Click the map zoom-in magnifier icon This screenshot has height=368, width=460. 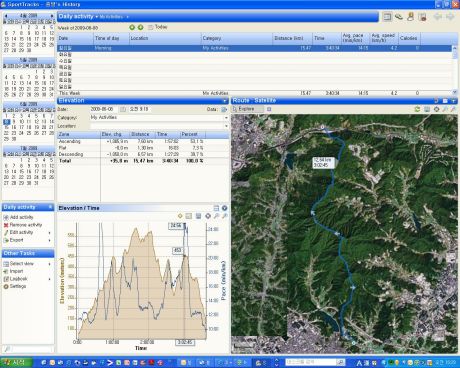coord(445,109)
